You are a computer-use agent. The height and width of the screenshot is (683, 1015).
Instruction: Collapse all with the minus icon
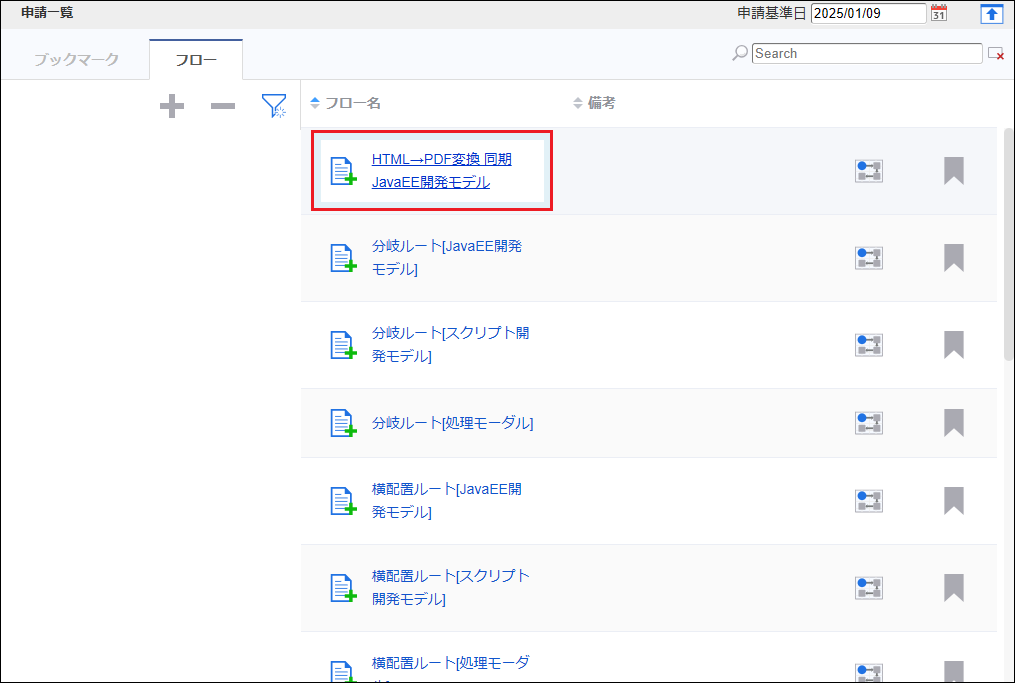[x=222, y=106]
